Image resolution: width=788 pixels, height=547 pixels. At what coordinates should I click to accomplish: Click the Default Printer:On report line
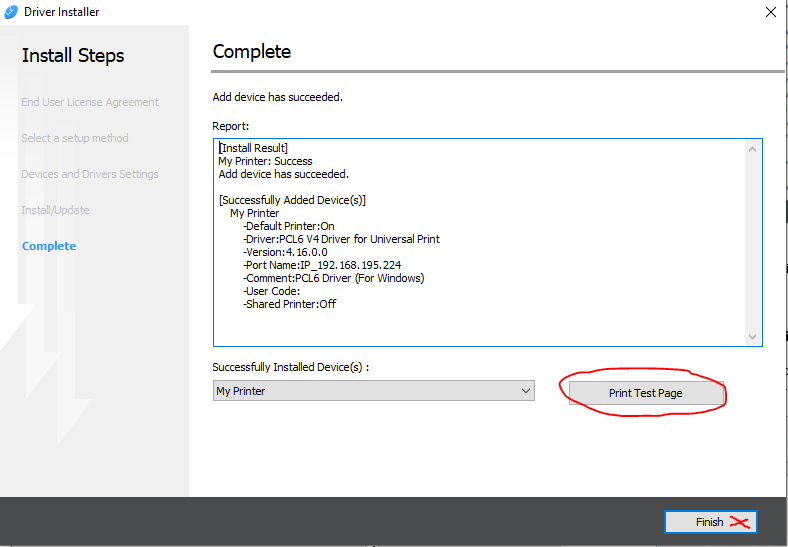click(289, 226)
